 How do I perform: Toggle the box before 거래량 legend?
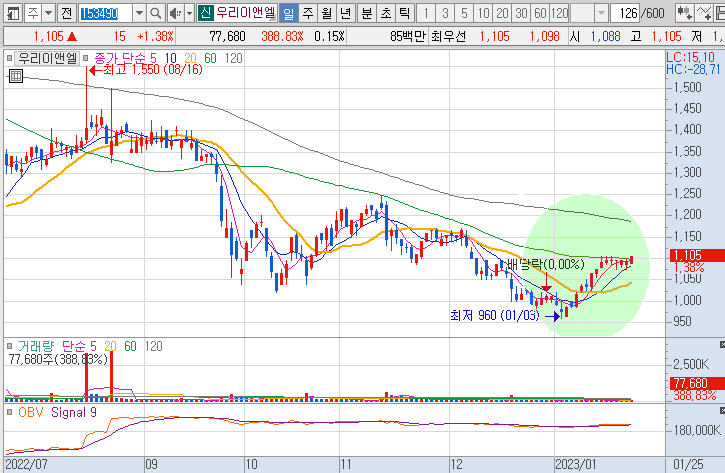9,346
